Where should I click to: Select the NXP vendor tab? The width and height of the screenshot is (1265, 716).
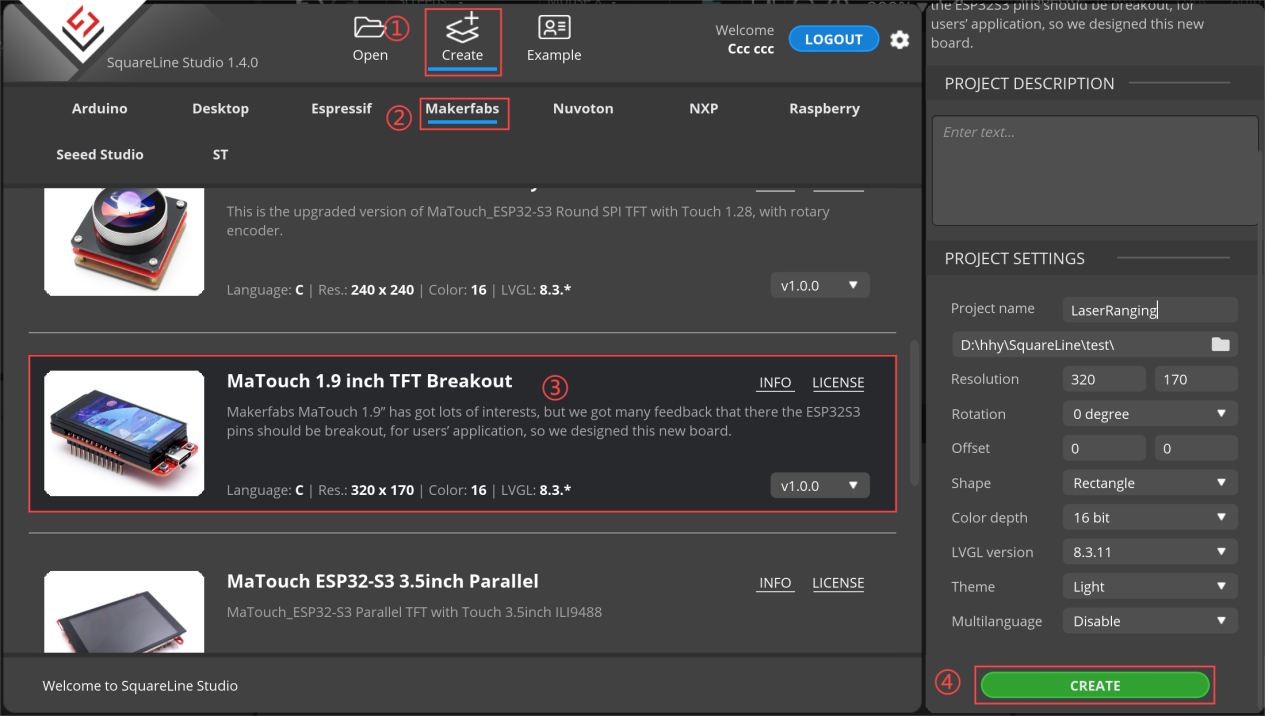click(704, 108)
